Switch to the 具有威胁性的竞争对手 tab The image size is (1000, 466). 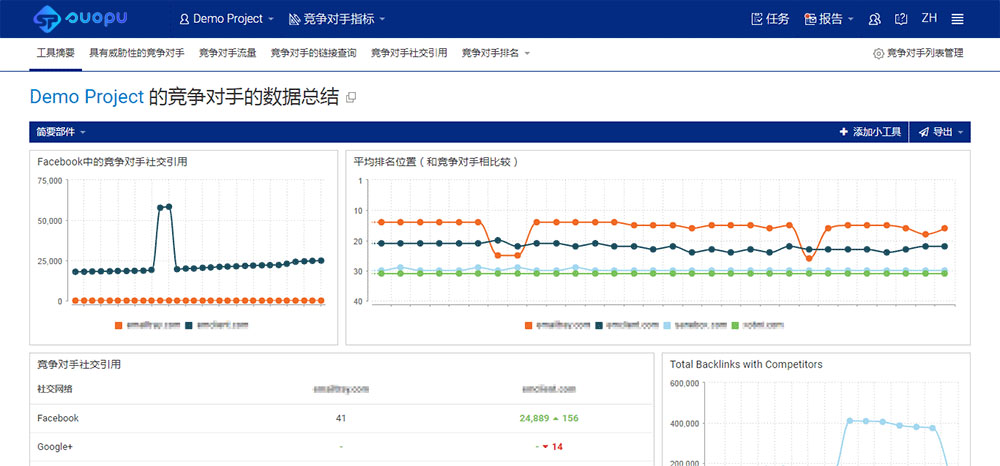tap(136, 54)
